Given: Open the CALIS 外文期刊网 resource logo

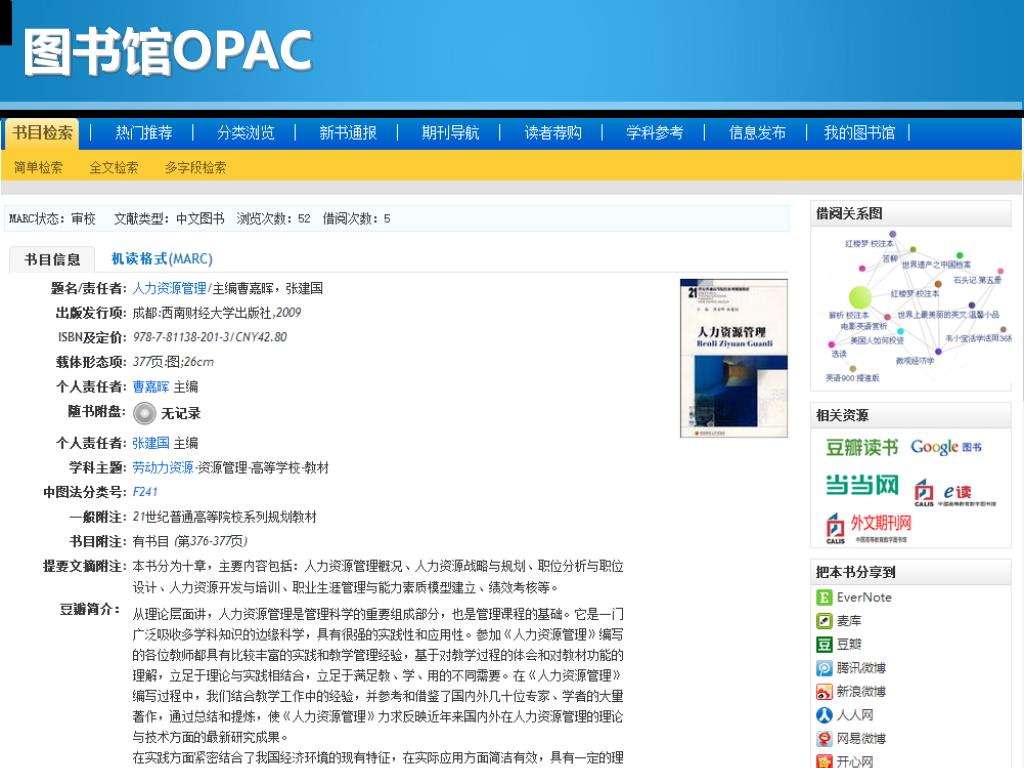Looking at the screenshot, I should point(869,528).
